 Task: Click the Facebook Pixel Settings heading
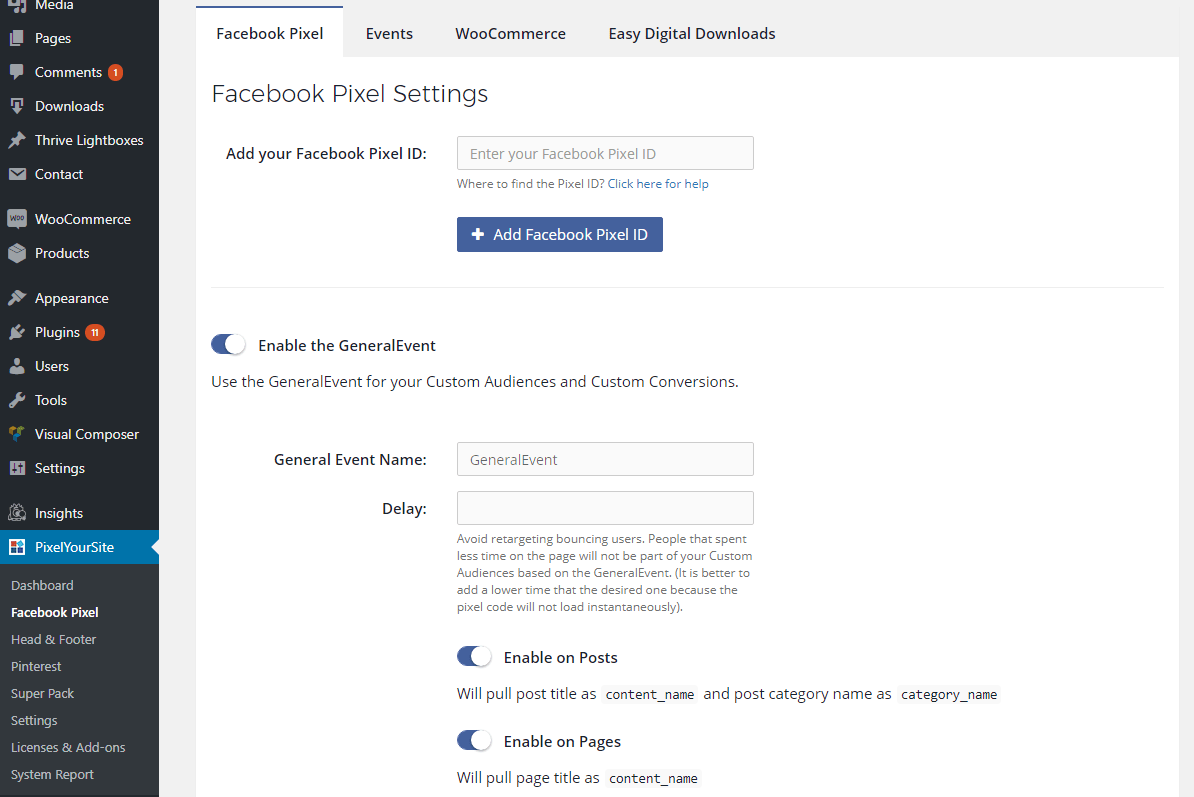tap(350, 94)
